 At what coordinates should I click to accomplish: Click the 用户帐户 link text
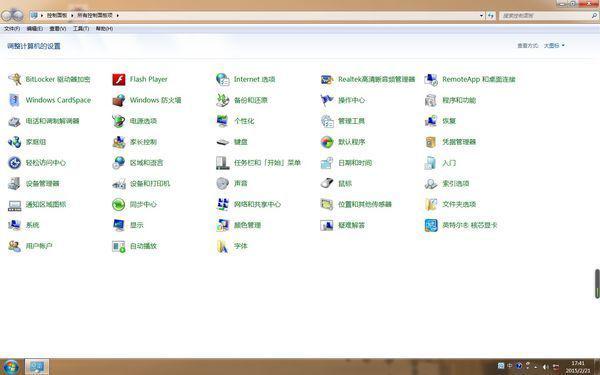point(39,246)
